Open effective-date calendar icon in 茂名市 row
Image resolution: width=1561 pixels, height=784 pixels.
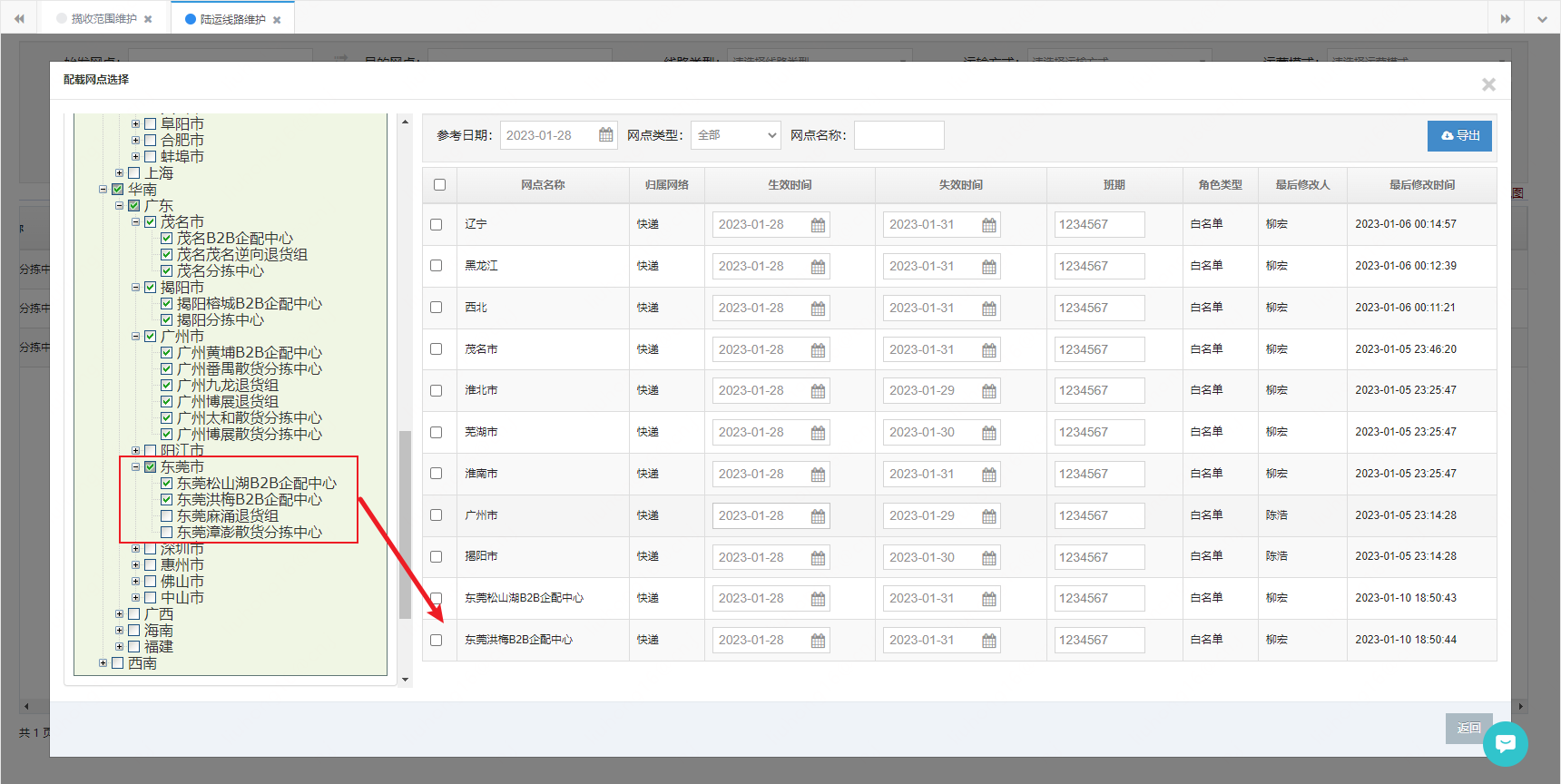pyautogui.click(x=818, y=350)
